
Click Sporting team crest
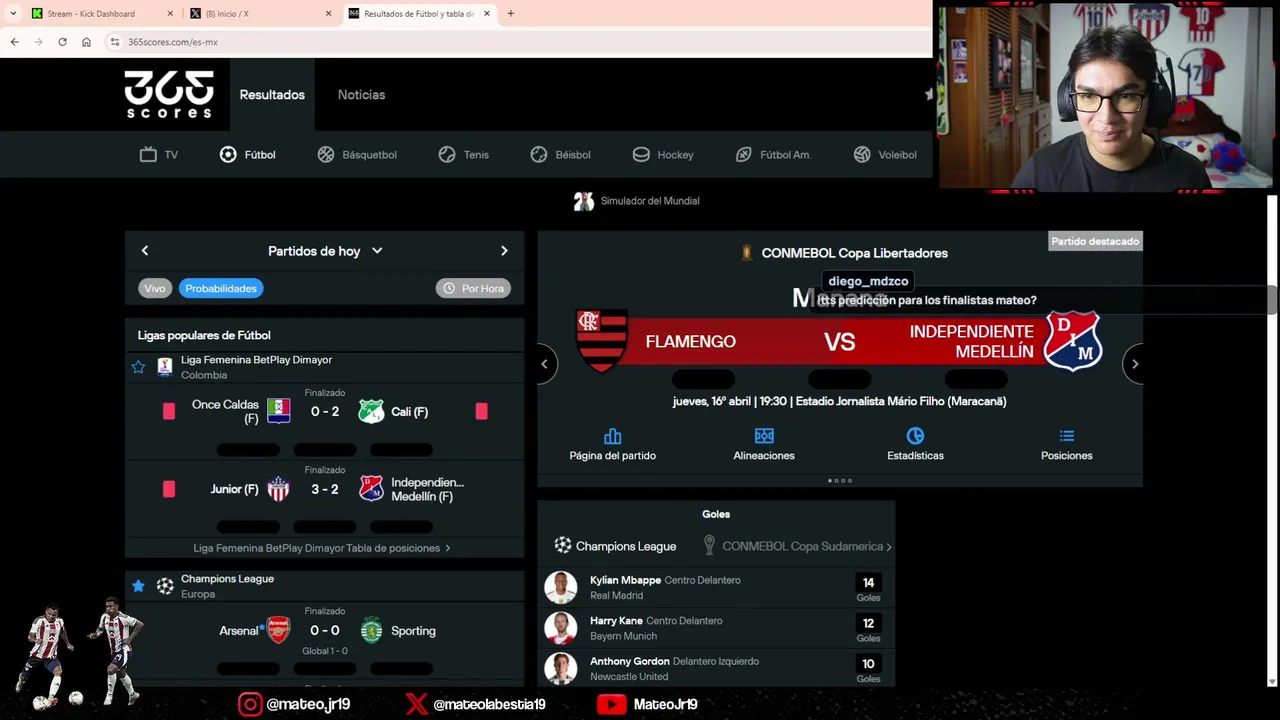371,630
